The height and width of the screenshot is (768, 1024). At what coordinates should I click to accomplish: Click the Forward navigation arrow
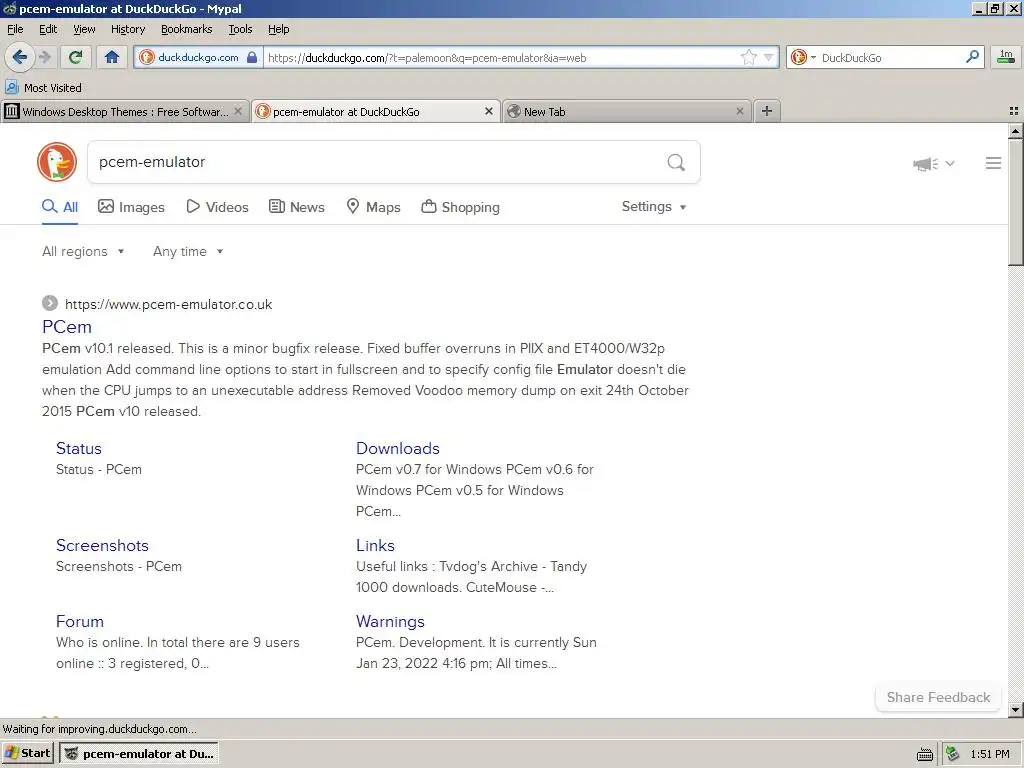pyautogui.click(x=44, y=57)
